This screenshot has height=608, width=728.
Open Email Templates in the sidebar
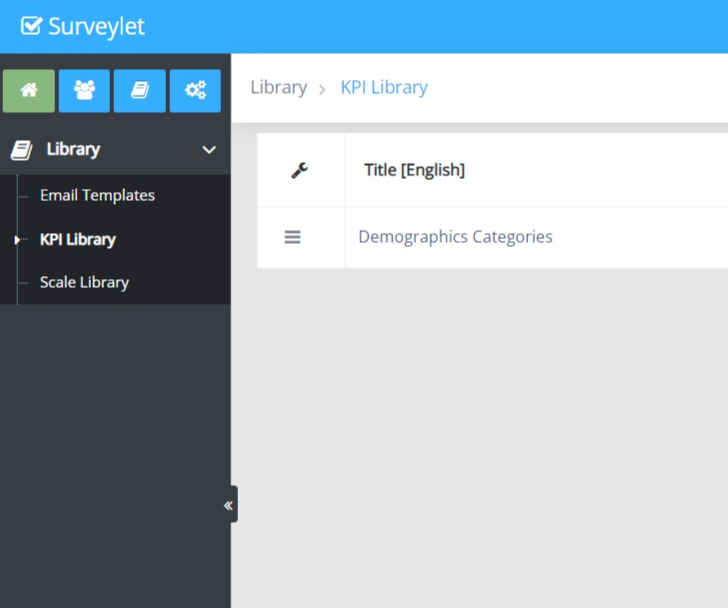(x=97, y=195)
